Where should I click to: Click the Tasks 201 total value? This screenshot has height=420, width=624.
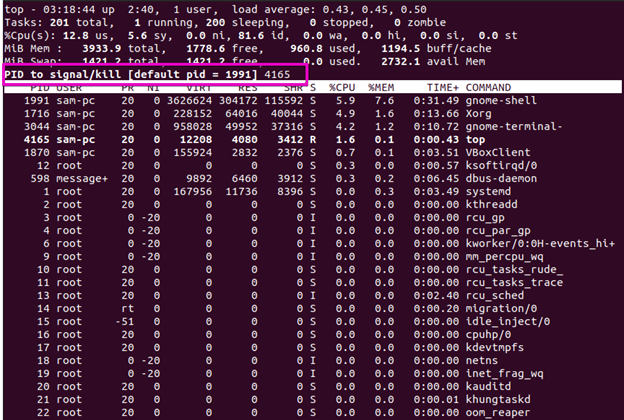59,23
